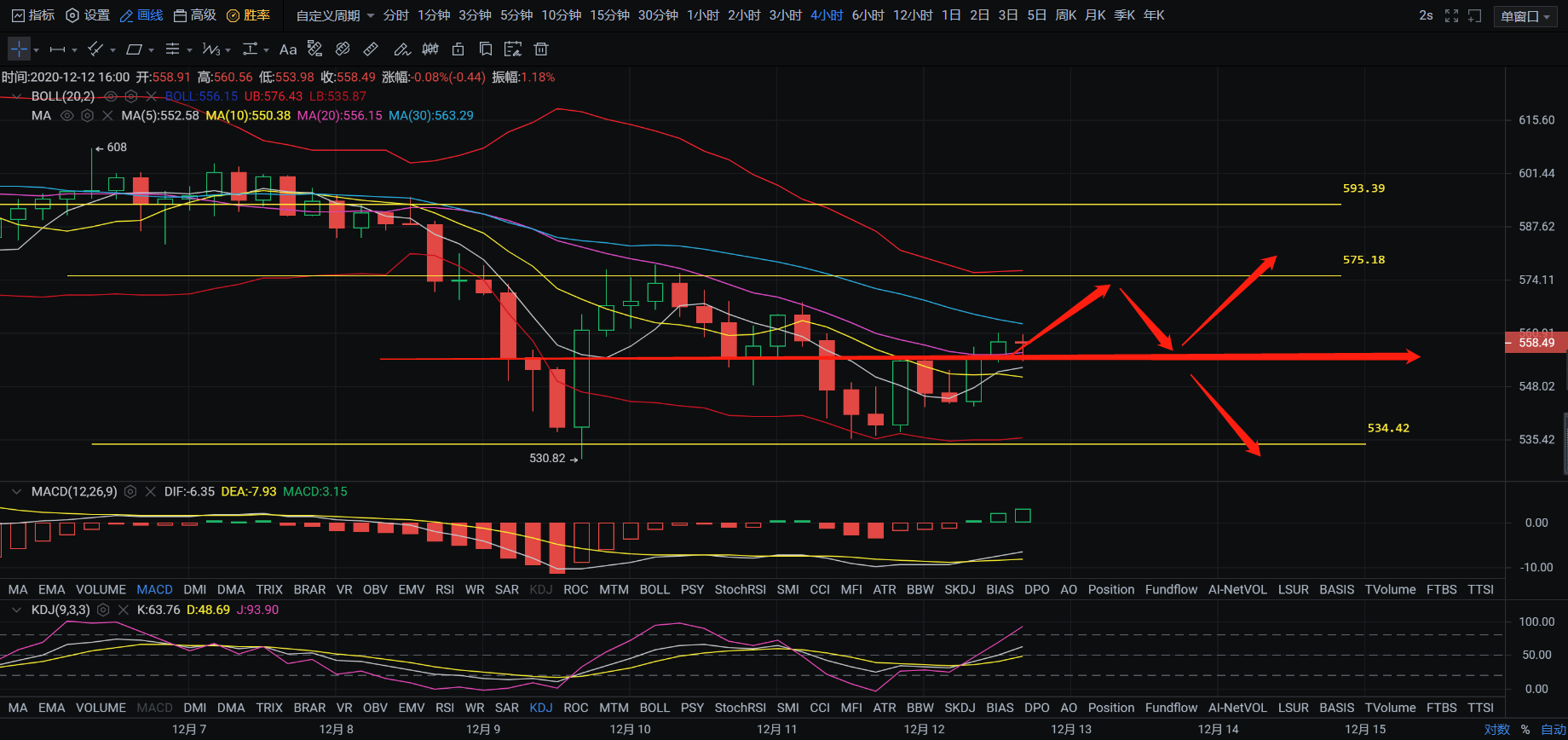This screenshot has width=1568, height=740.
Task: Select the crosshair cursor tool
Action: pyautogui.click(x=19, y=49)
